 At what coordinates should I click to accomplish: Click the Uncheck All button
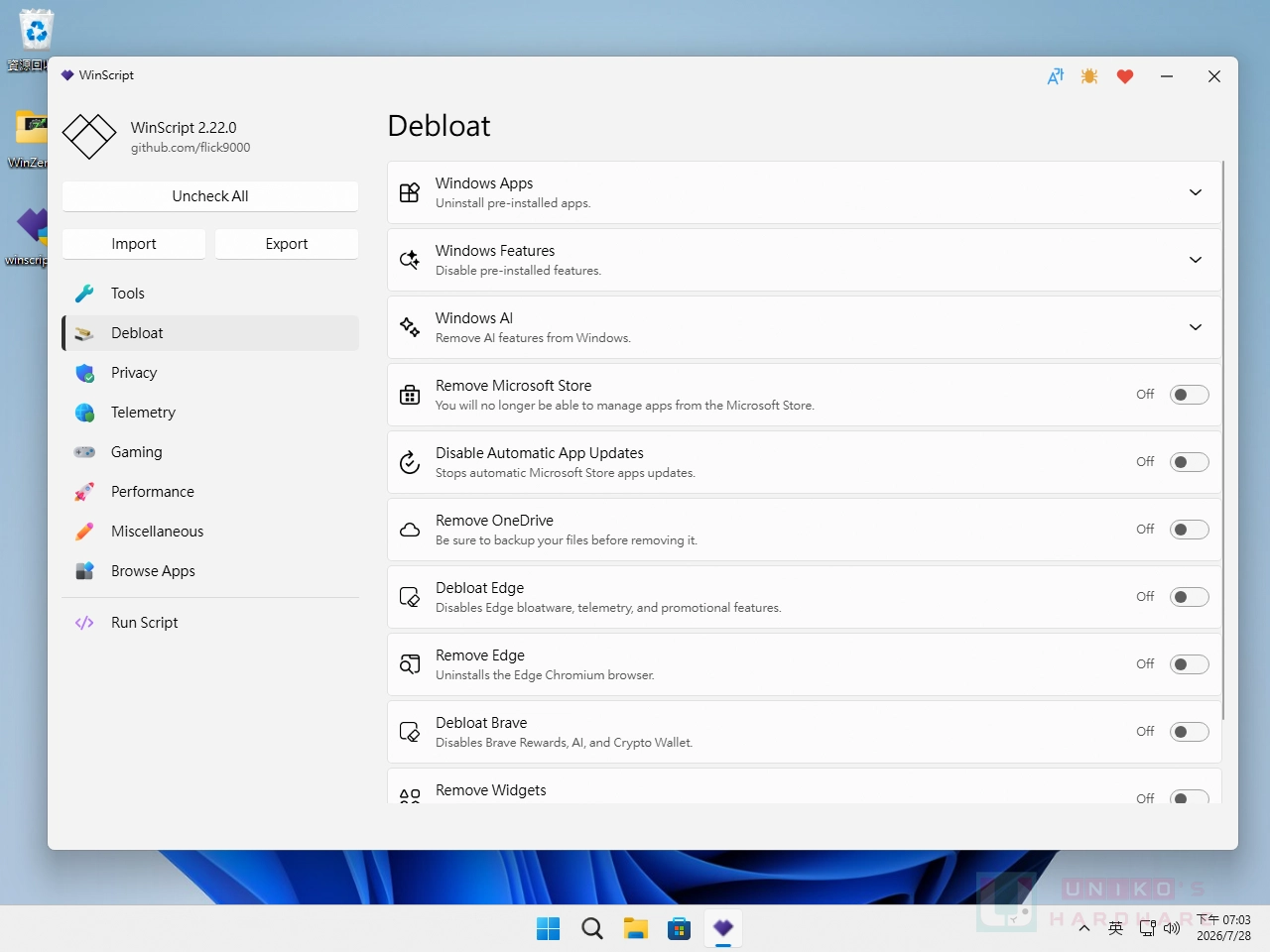tap(210, 196)
